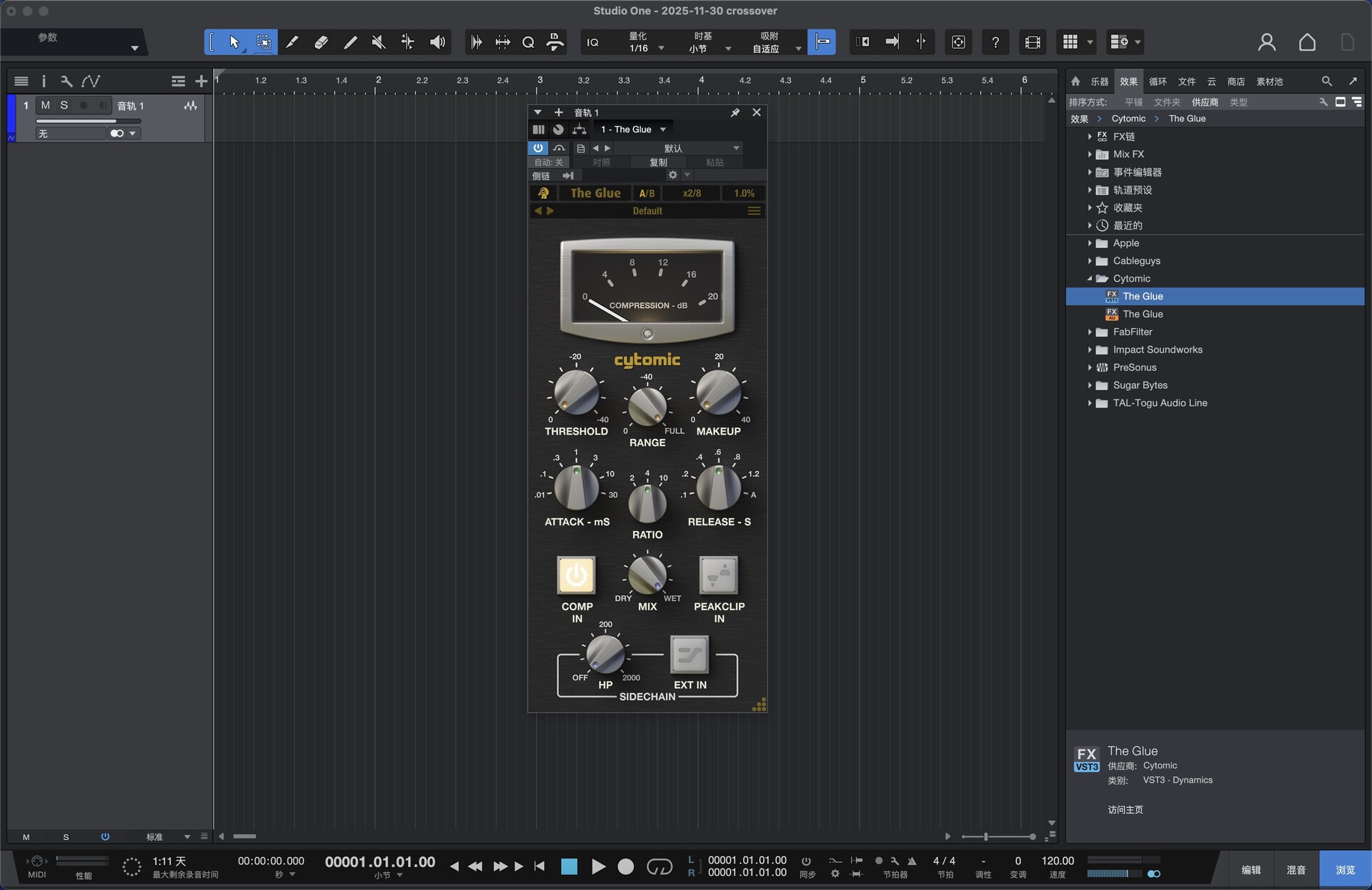Open the quantize 1/16 dropdown
The height and width of the screenshot is (890, 1372).
pyautogui.click(x=661, y=49)
